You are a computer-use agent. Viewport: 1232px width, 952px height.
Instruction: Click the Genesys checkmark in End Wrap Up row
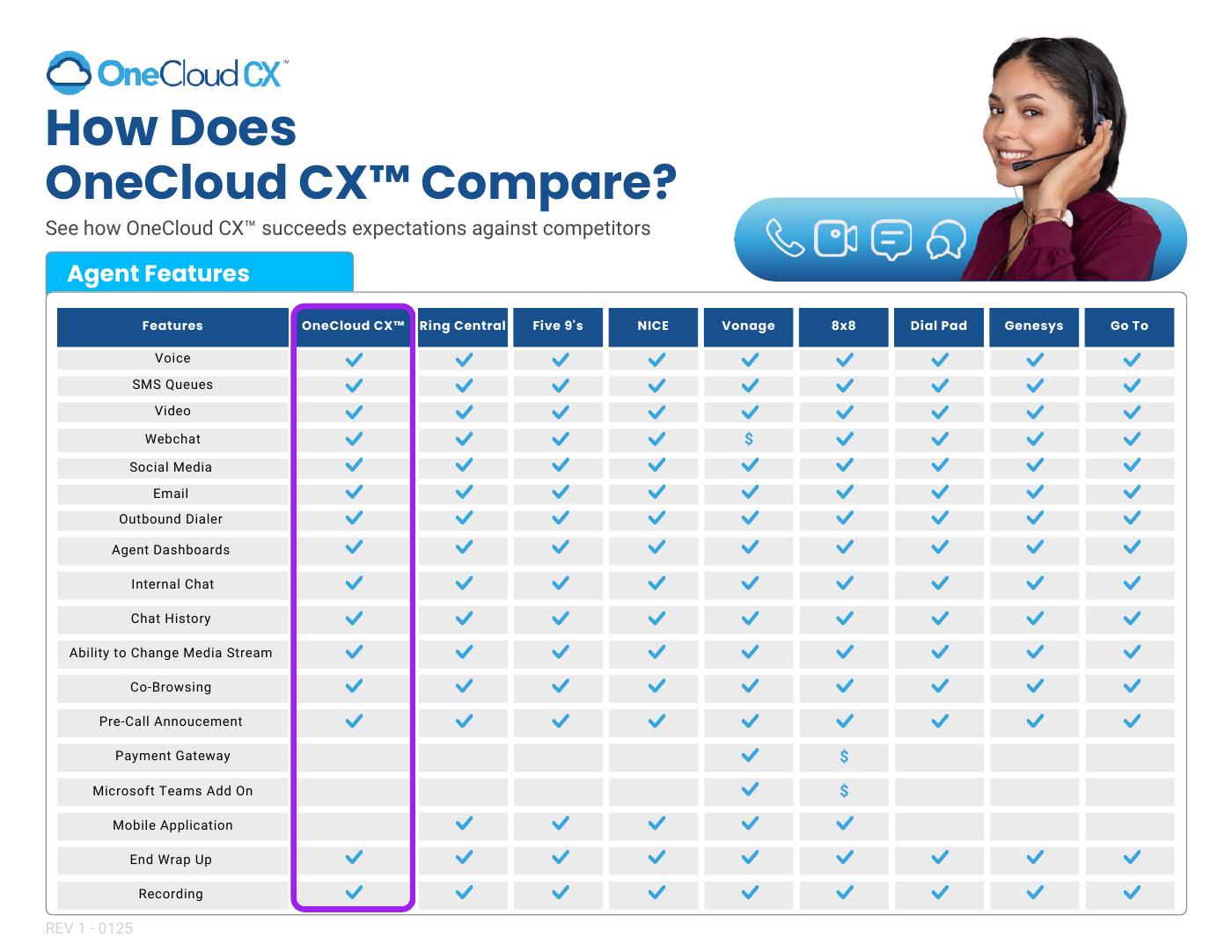[1035, 857]
